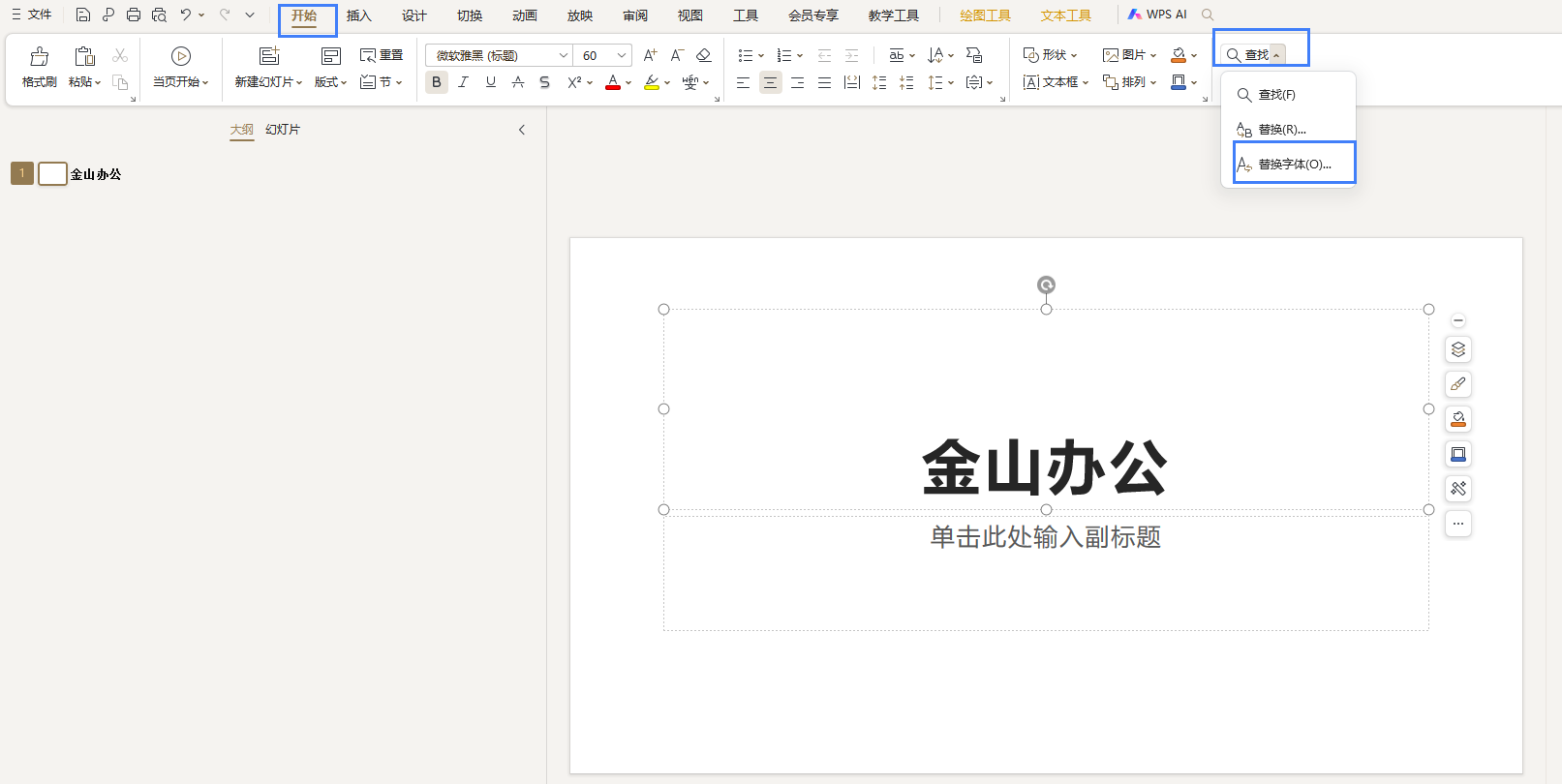Click the Format Painter (格式刷) icon
This screenshot has width=1562, height=784.
(40, 56)
